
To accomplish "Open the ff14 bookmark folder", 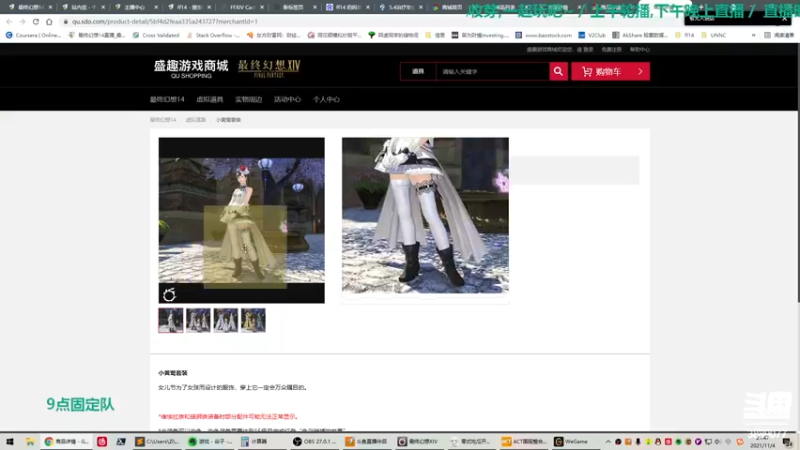I will (685, 35).
